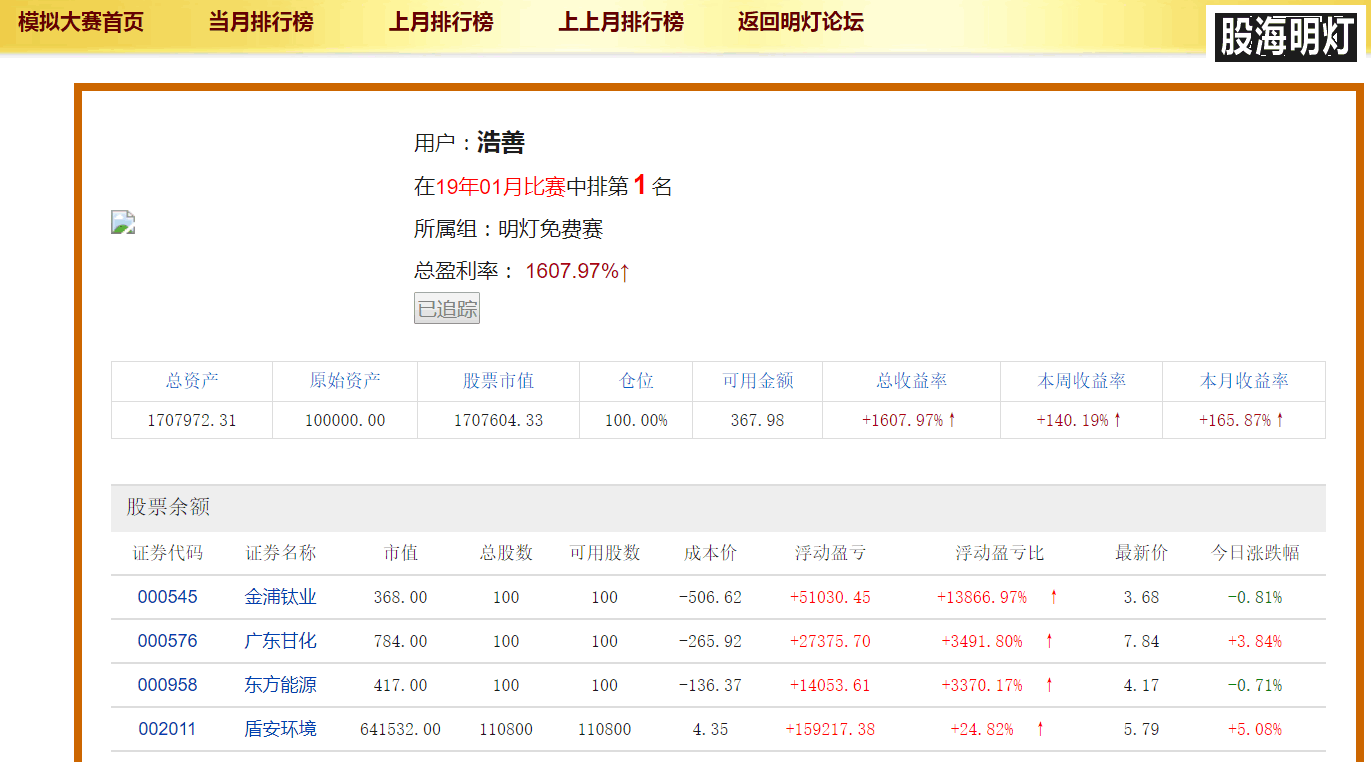Open 广东甘化 stock name link
1371x762 pixels.
(281, 641)
